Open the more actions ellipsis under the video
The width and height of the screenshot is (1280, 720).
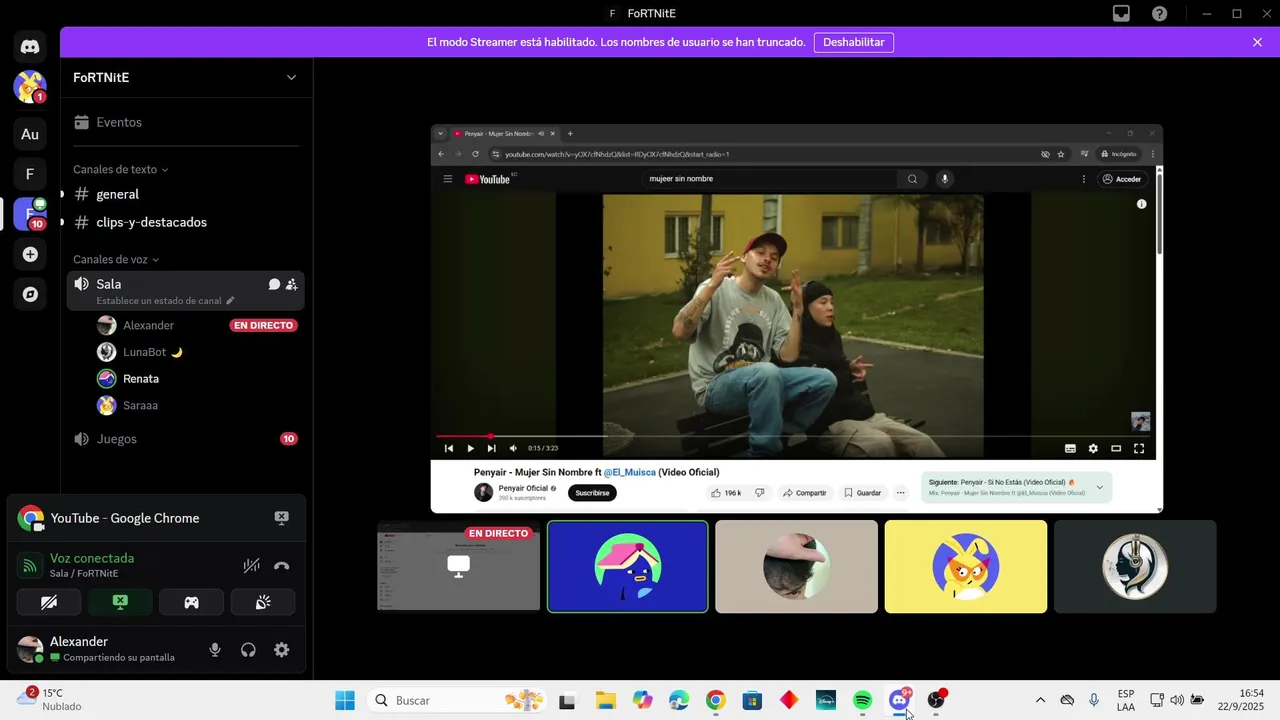900,493
